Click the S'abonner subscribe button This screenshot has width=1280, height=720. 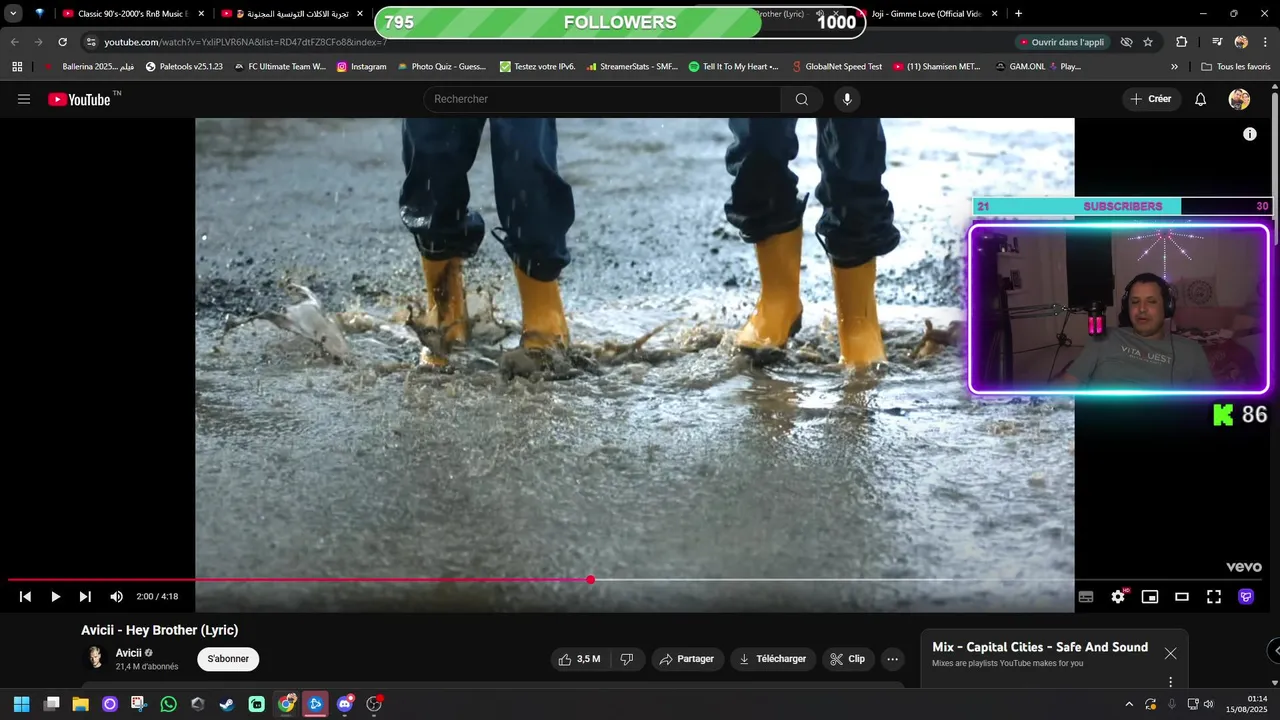pyautogui.click(x=228, y=659)
